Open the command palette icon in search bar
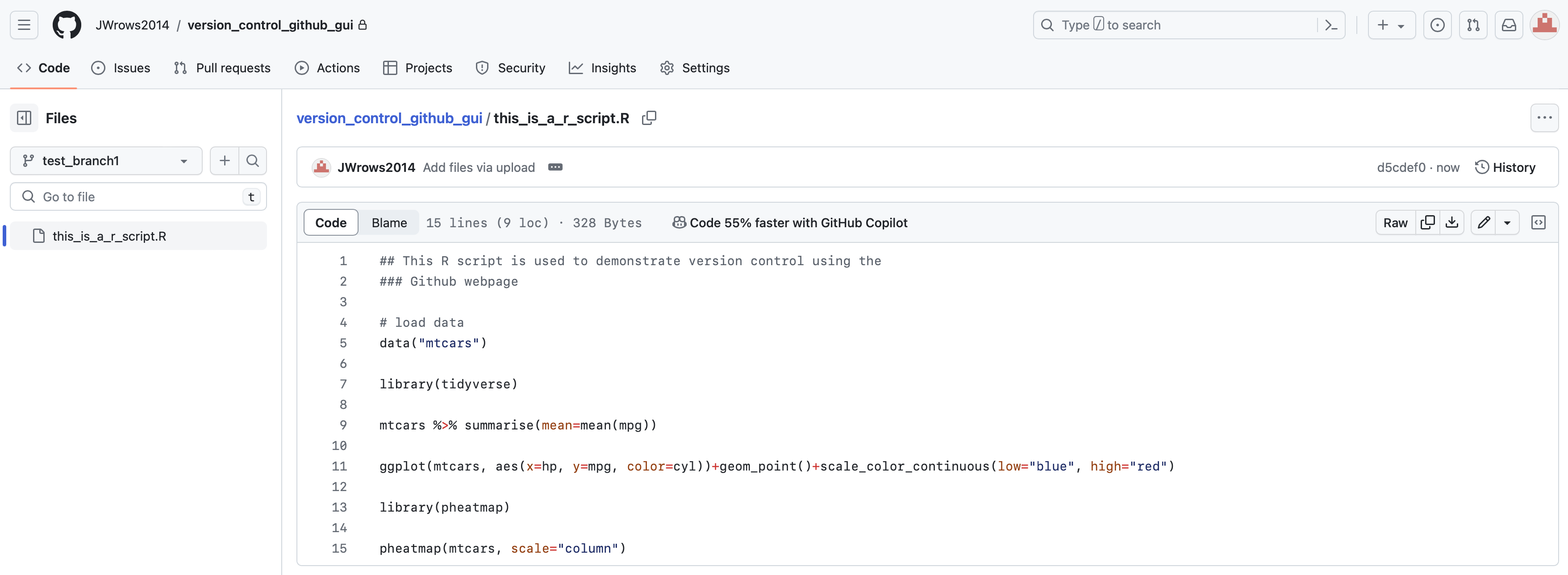This screenshot has height=575, width=1568. [x=1331, y=25]
